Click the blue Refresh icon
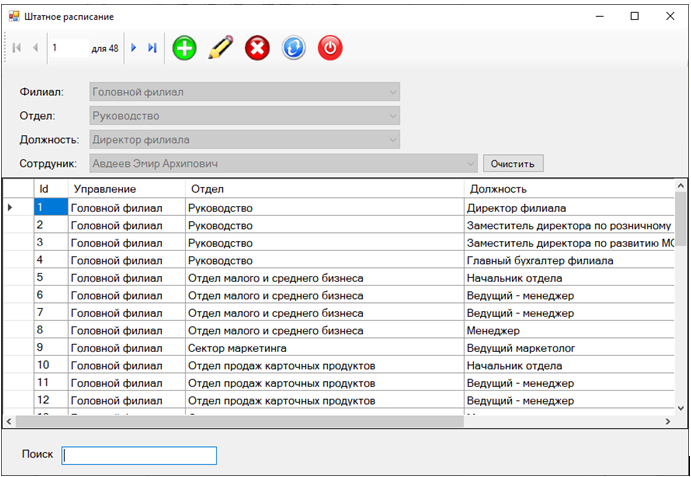 [293, 48]
